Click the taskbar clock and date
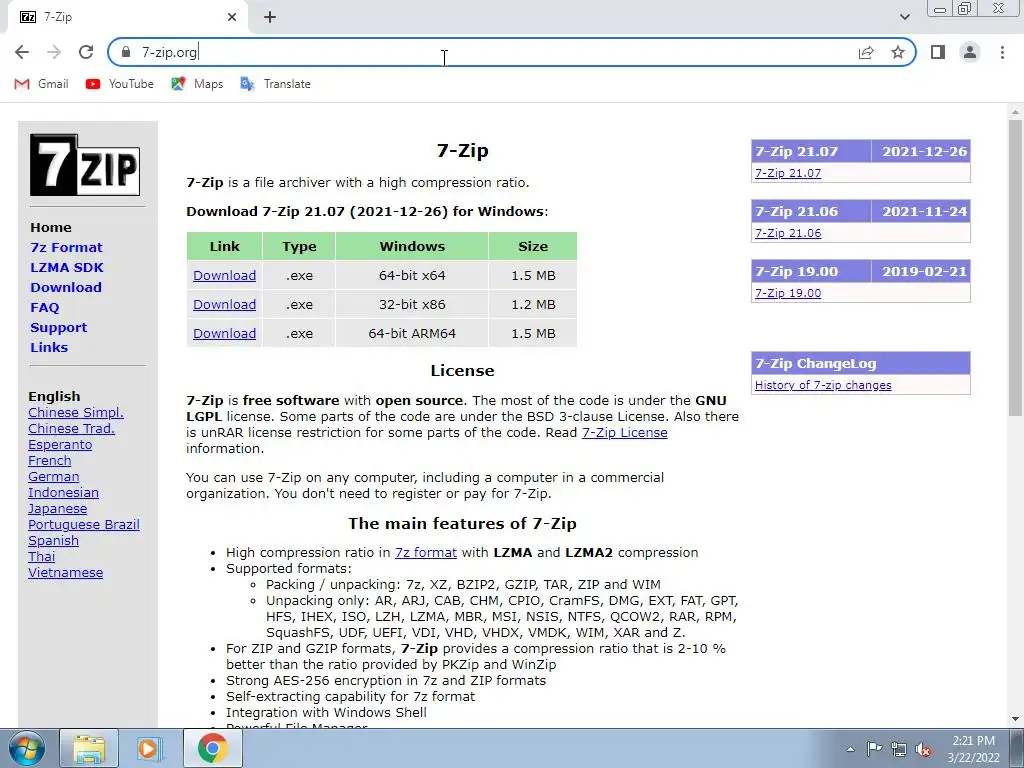 [x=973, y=749]
